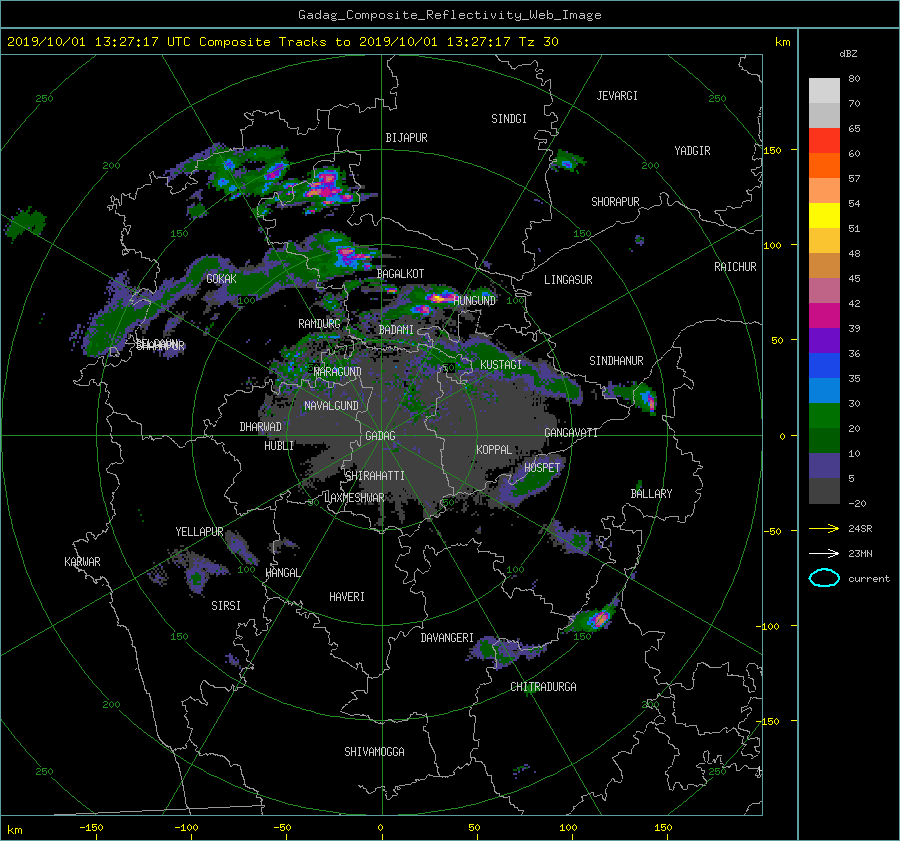Click the magenta 39 dBZ color swatch
This screenshot has height=841, width=900.
point(824,316)
